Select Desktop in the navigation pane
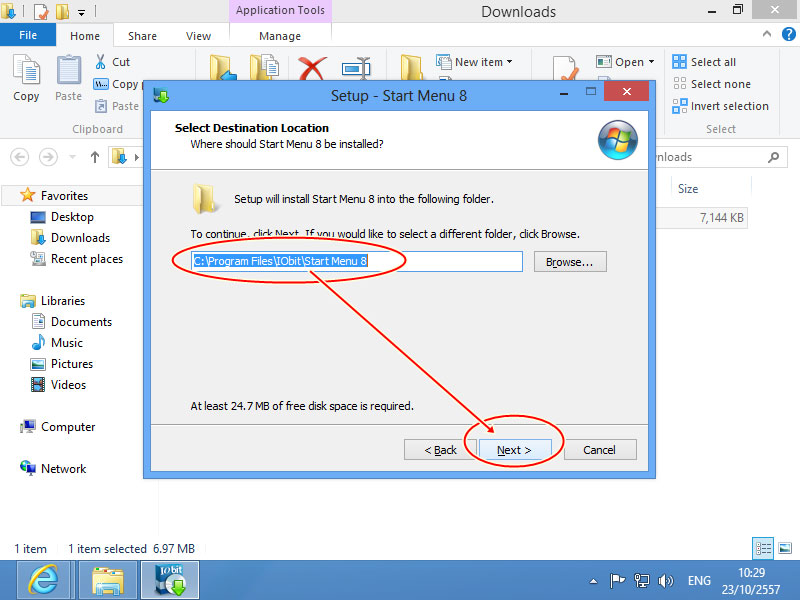Screen dimensions: 800x600 pyautogui.click(x=72, y=217)
